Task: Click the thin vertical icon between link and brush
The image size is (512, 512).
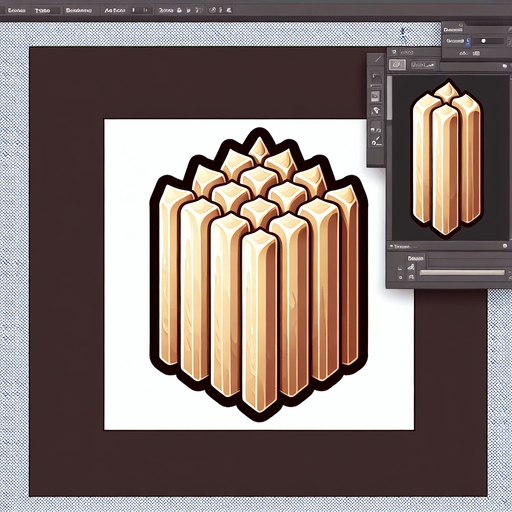Action: click(x=220, y=10)
